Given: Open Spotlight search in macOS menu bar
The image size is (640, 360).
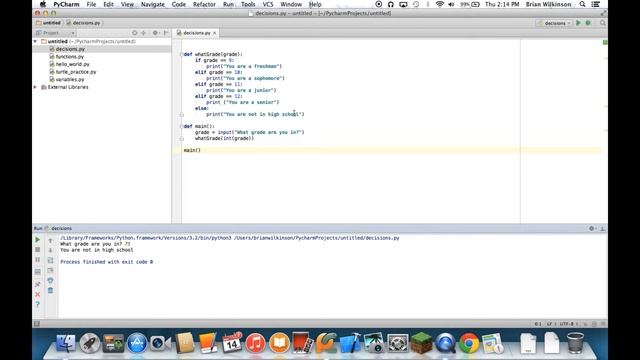Looking at the screenshot, I should 582,4.
